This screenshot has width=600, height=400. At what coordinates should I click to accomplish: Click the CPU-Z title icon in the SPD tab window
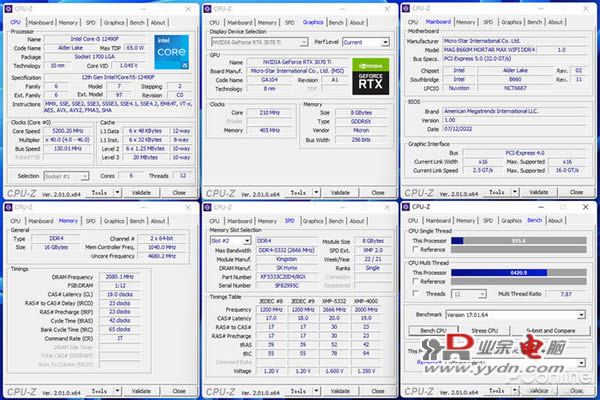tap(207, 207)
